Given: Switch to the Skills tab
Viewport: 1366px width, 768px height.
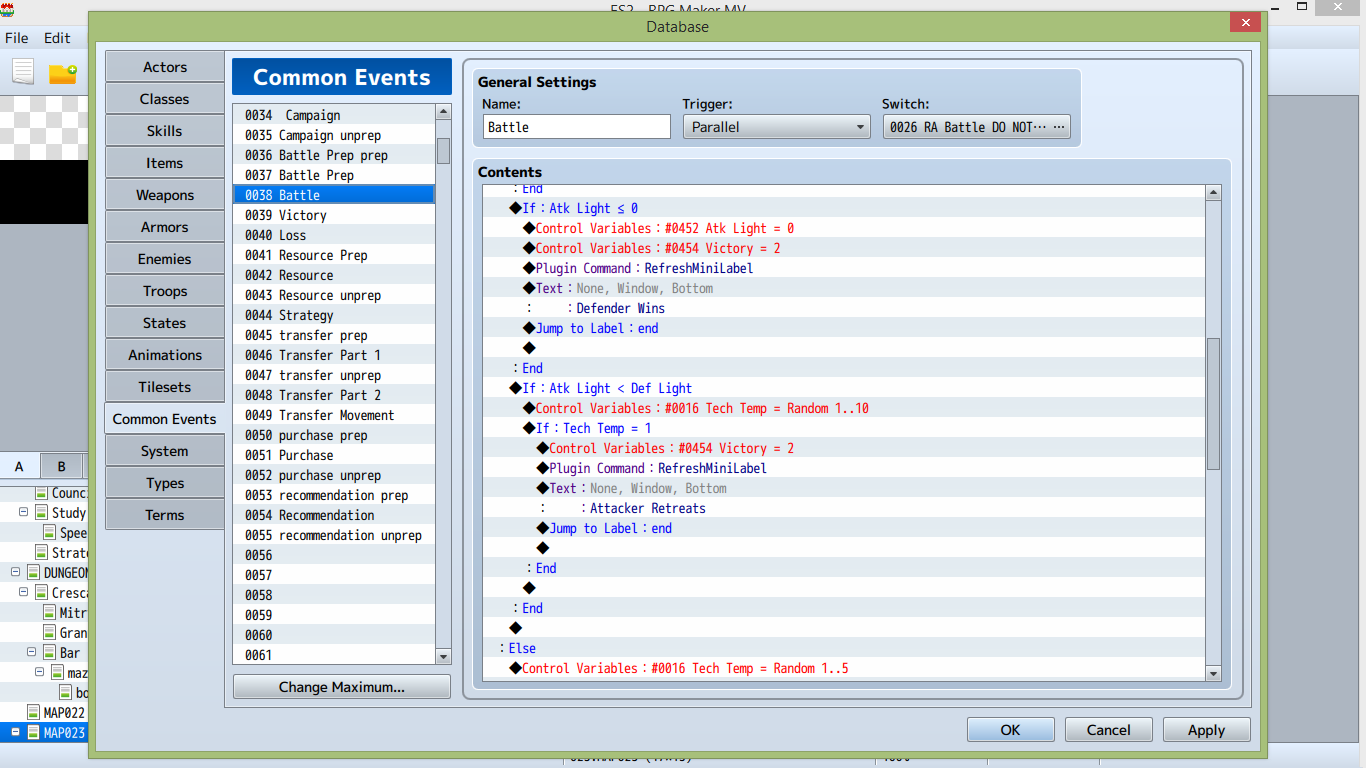Looking at the screenshot, I should point(165,131).
